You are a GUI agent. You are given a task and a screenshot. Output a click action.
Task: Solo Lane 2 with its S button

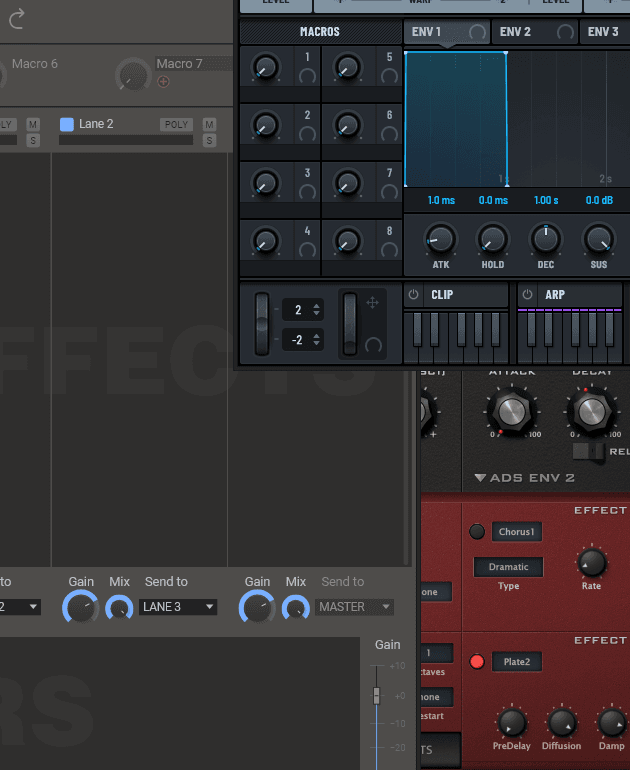click(209, 141)
